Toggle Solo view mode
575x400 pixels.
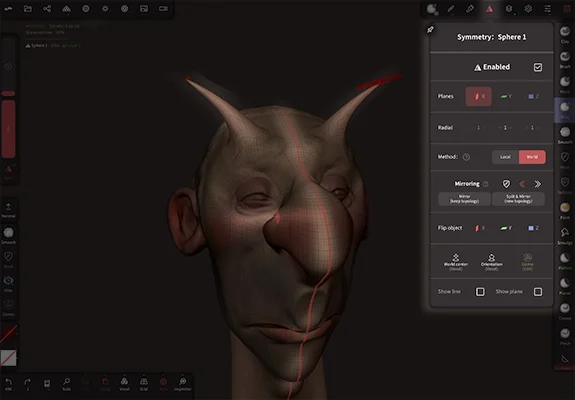tap(66, 384)
